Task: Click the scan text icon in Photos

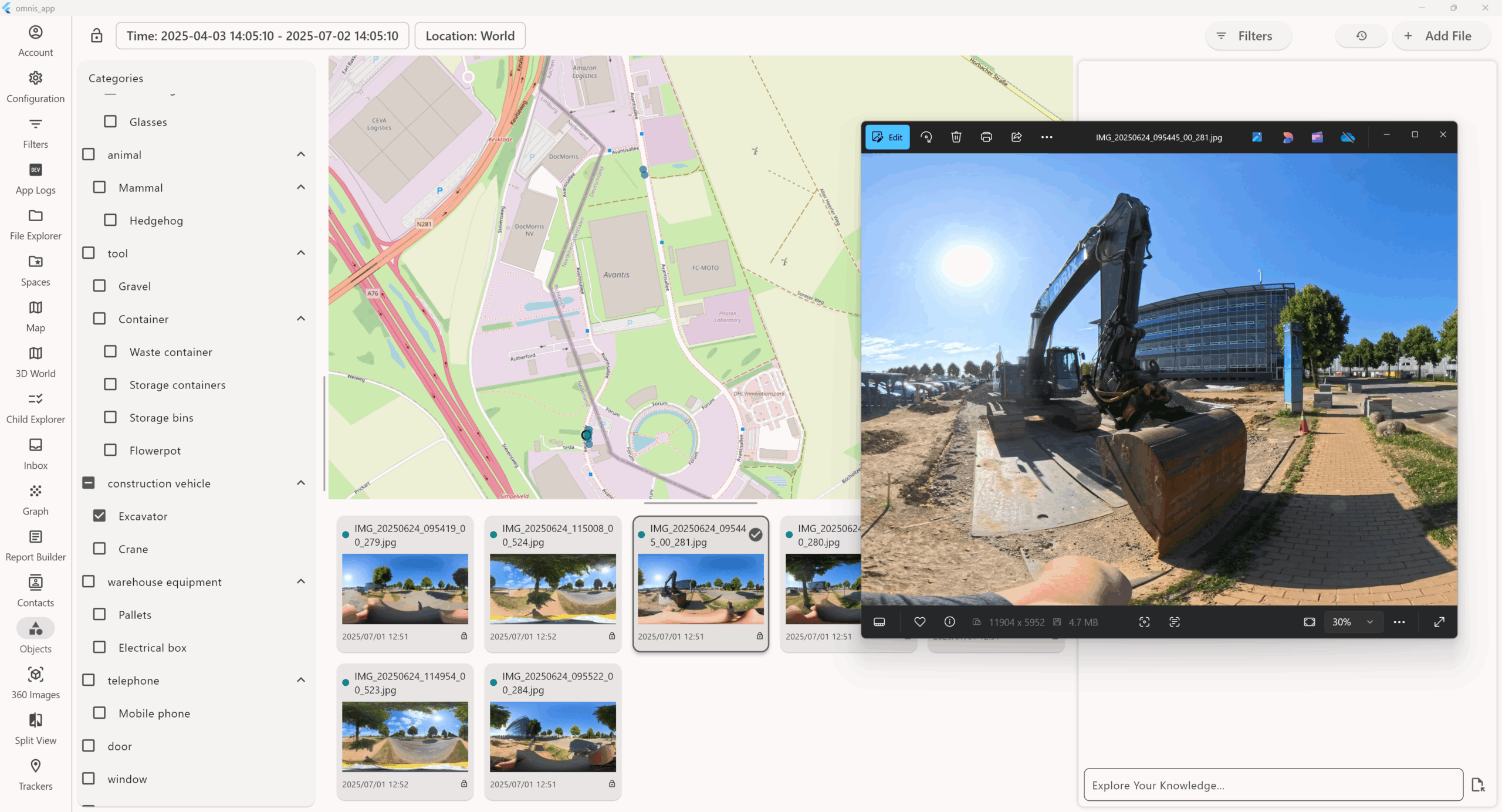Action: tap(1174, 622)
